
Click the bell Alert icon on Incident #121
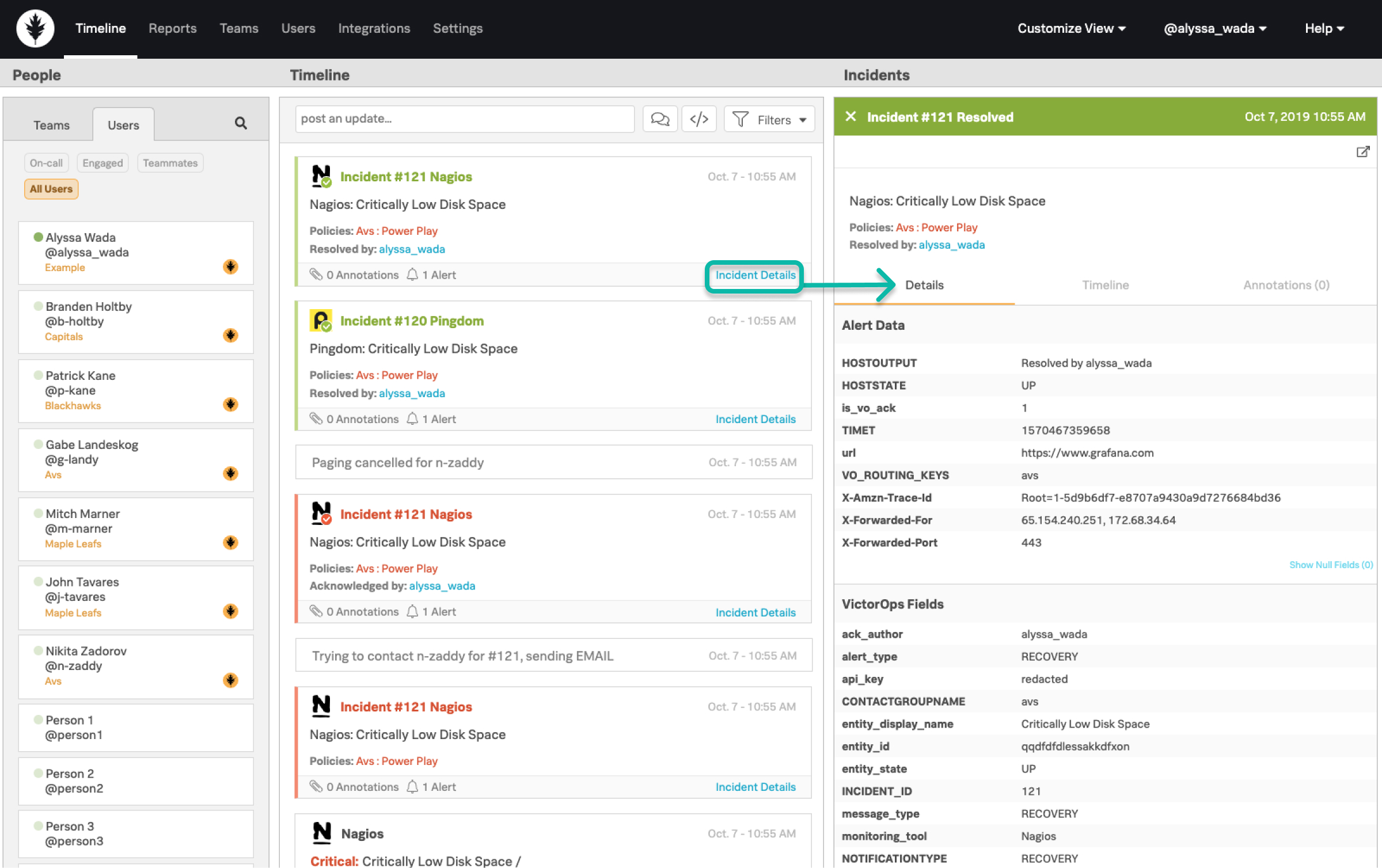point(412,275)
